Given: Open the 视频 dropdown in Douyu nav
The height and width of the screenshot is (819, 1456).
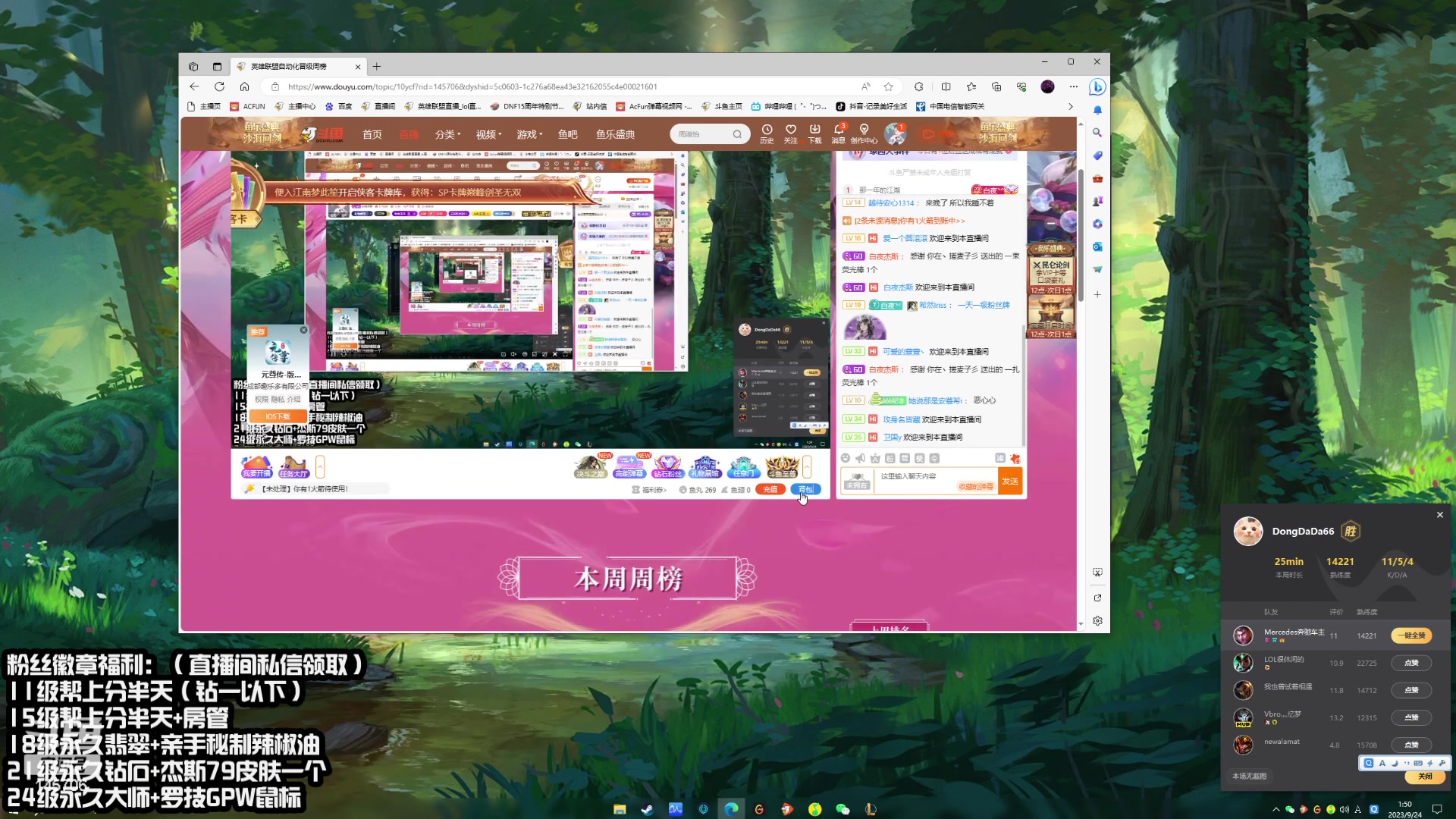Looking at the screenshot, I should 488,134.
